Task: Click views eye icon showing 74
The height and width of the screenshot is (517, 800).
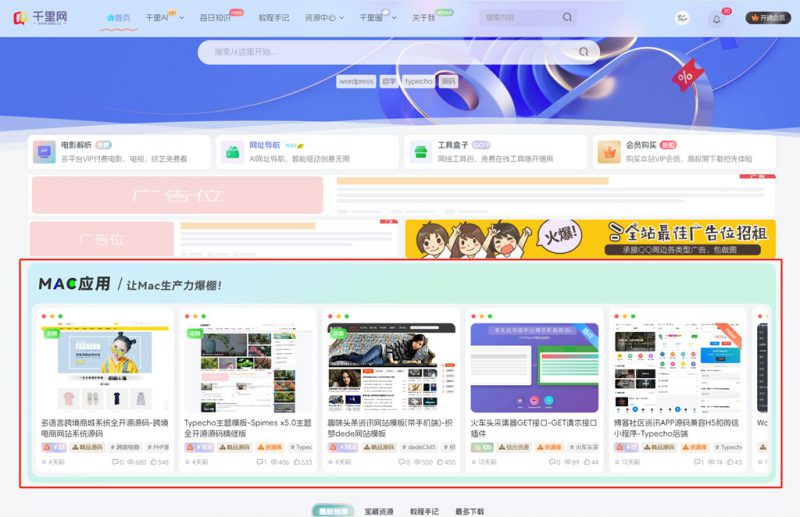Action: coord(711,462)
